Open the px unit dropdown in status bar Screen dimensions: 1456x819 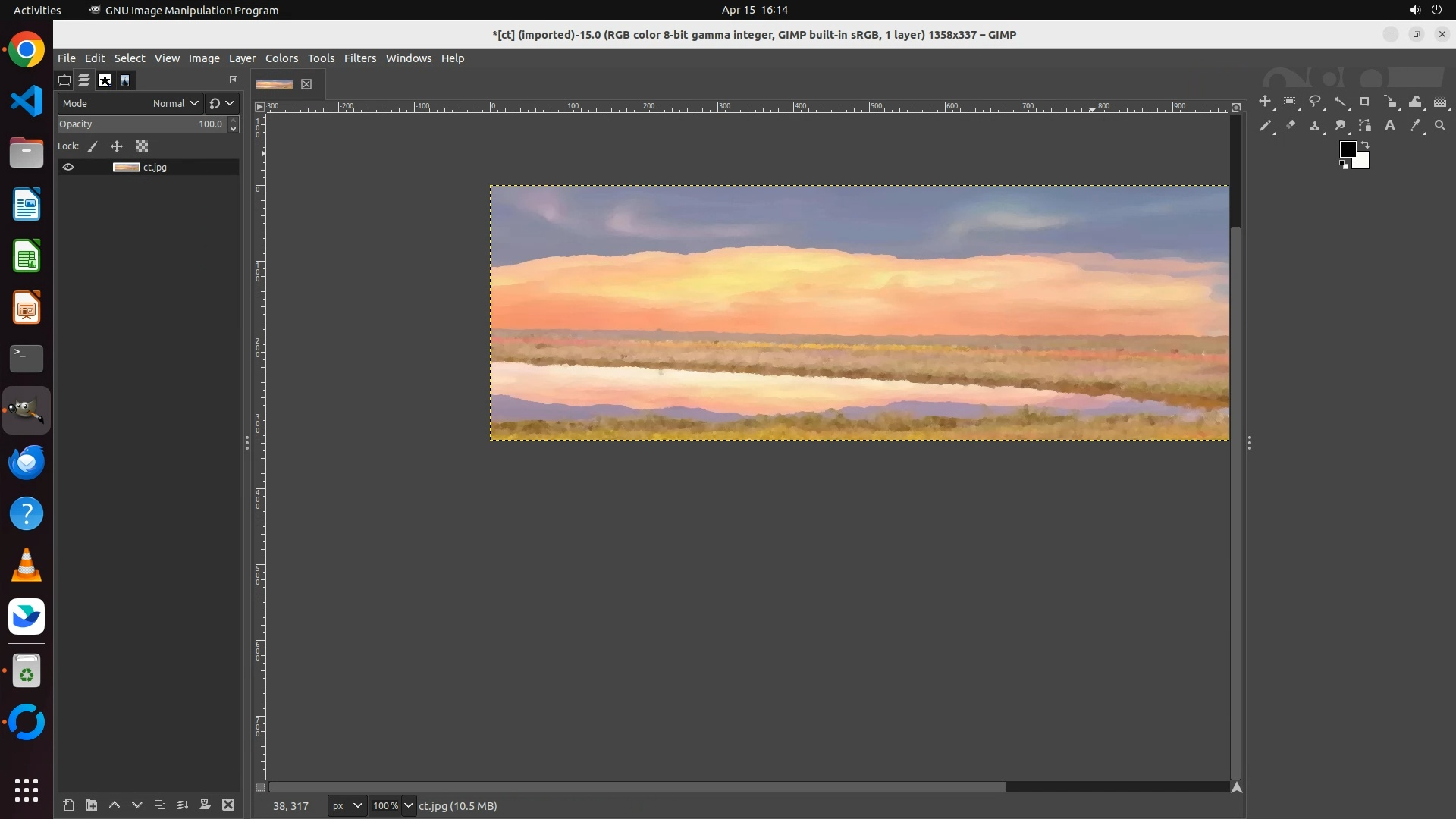coord(347,805)
